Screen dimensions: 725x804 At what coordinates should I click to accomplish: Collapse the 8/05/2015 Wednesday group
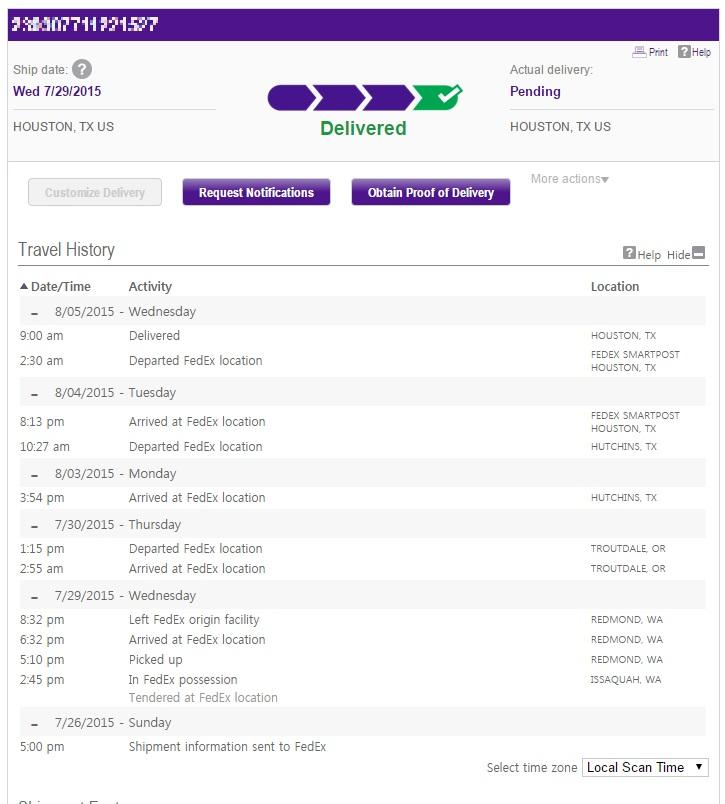coord(35,313)
